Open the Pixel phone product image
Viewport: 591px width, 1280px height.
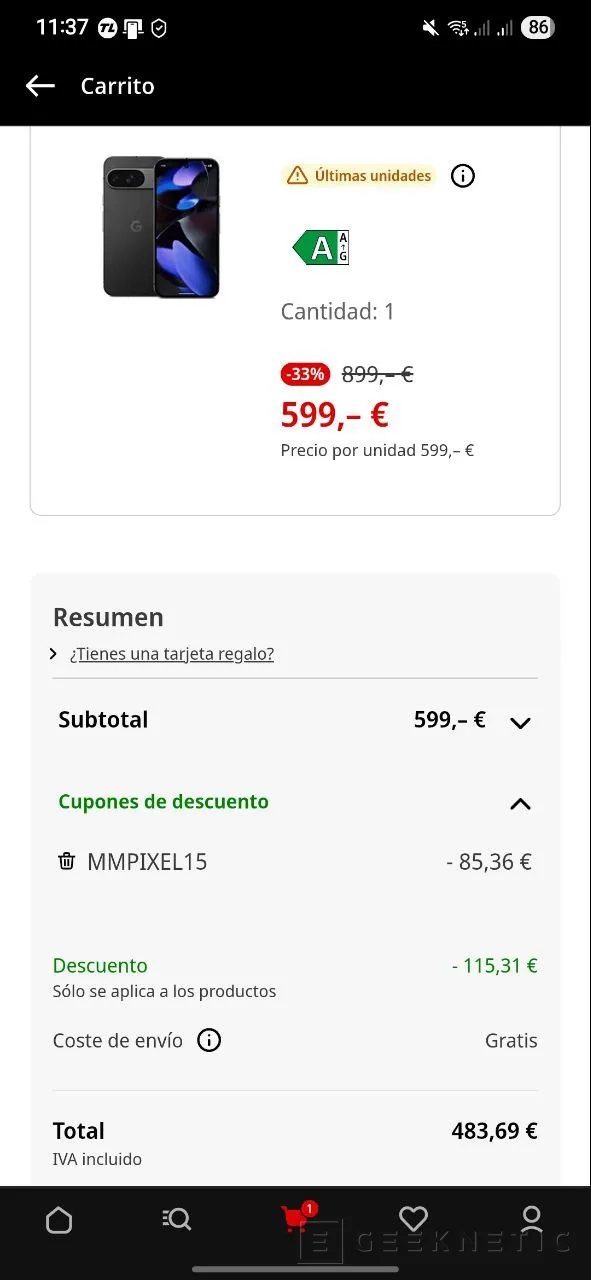pos(161,227)
